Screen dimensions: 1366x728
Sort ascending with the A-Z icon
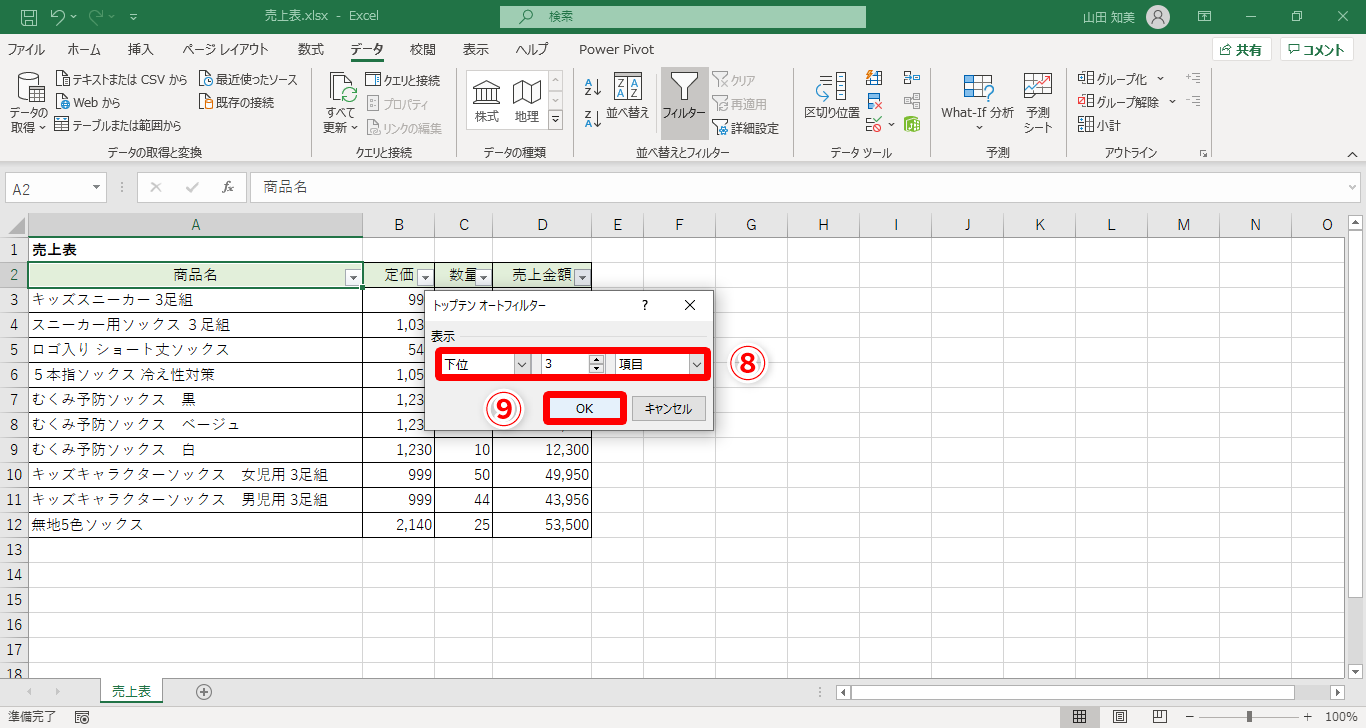coord(592,87)
